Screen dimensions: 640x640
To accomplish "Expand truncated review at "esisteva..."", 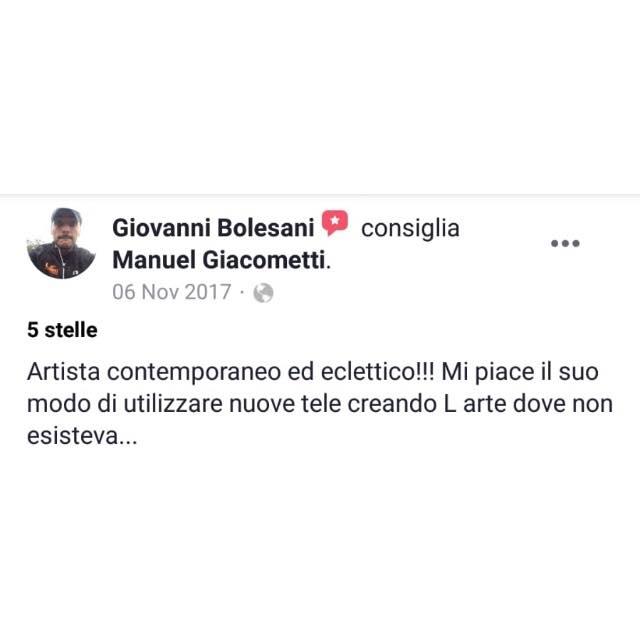I will tap(82, 436).
